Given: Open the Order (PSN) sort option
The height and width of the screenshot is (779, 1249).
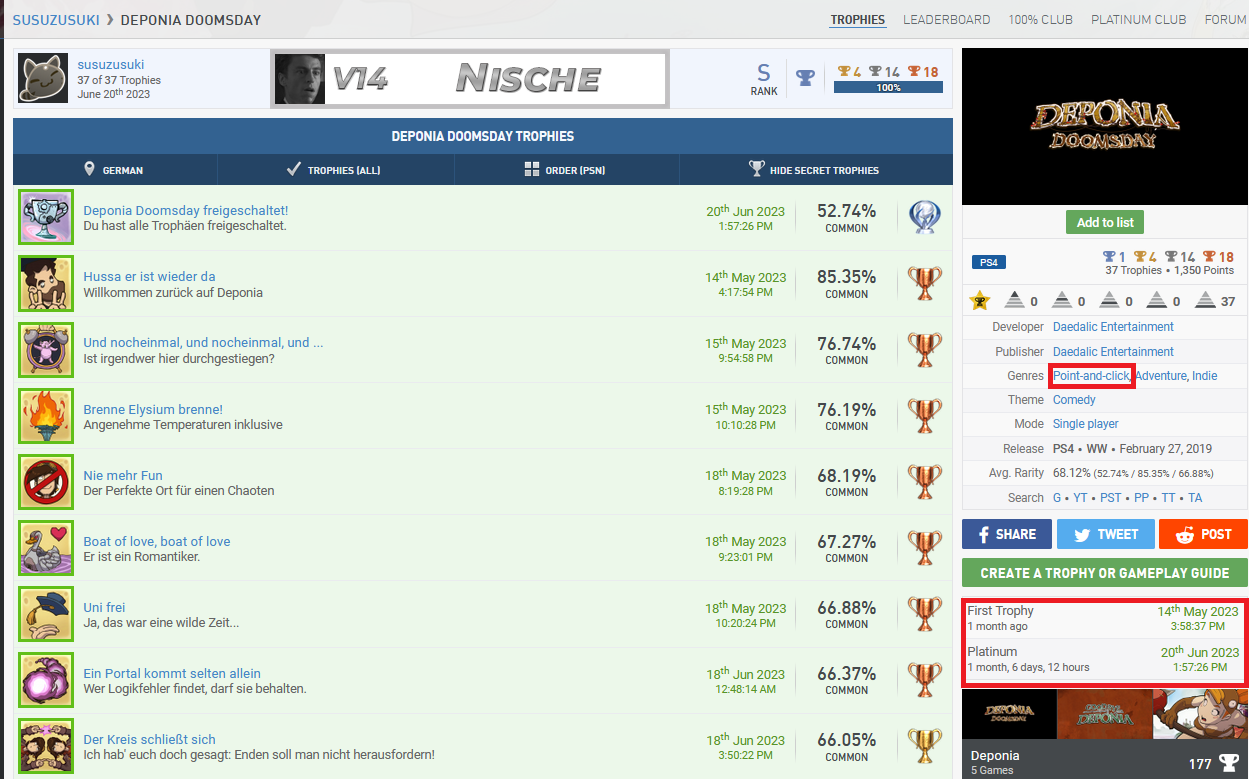Looking at the screenshot, I should [x=567, y=170].
